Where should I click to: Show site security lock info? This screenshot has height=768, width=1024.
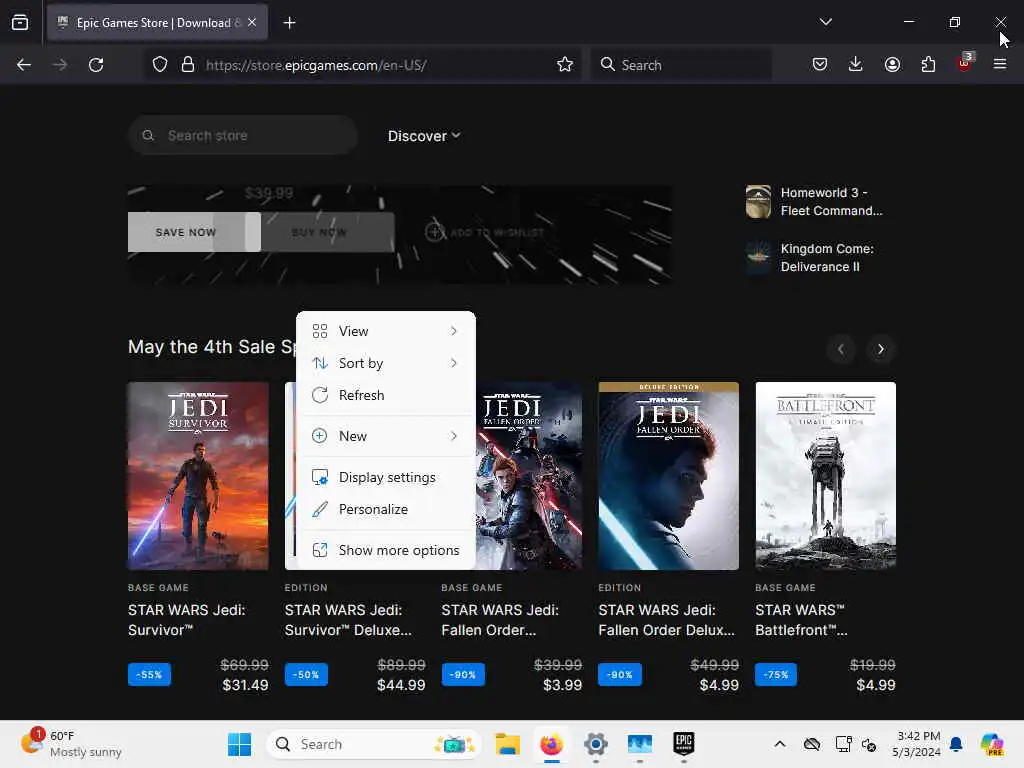pos(188,65)
